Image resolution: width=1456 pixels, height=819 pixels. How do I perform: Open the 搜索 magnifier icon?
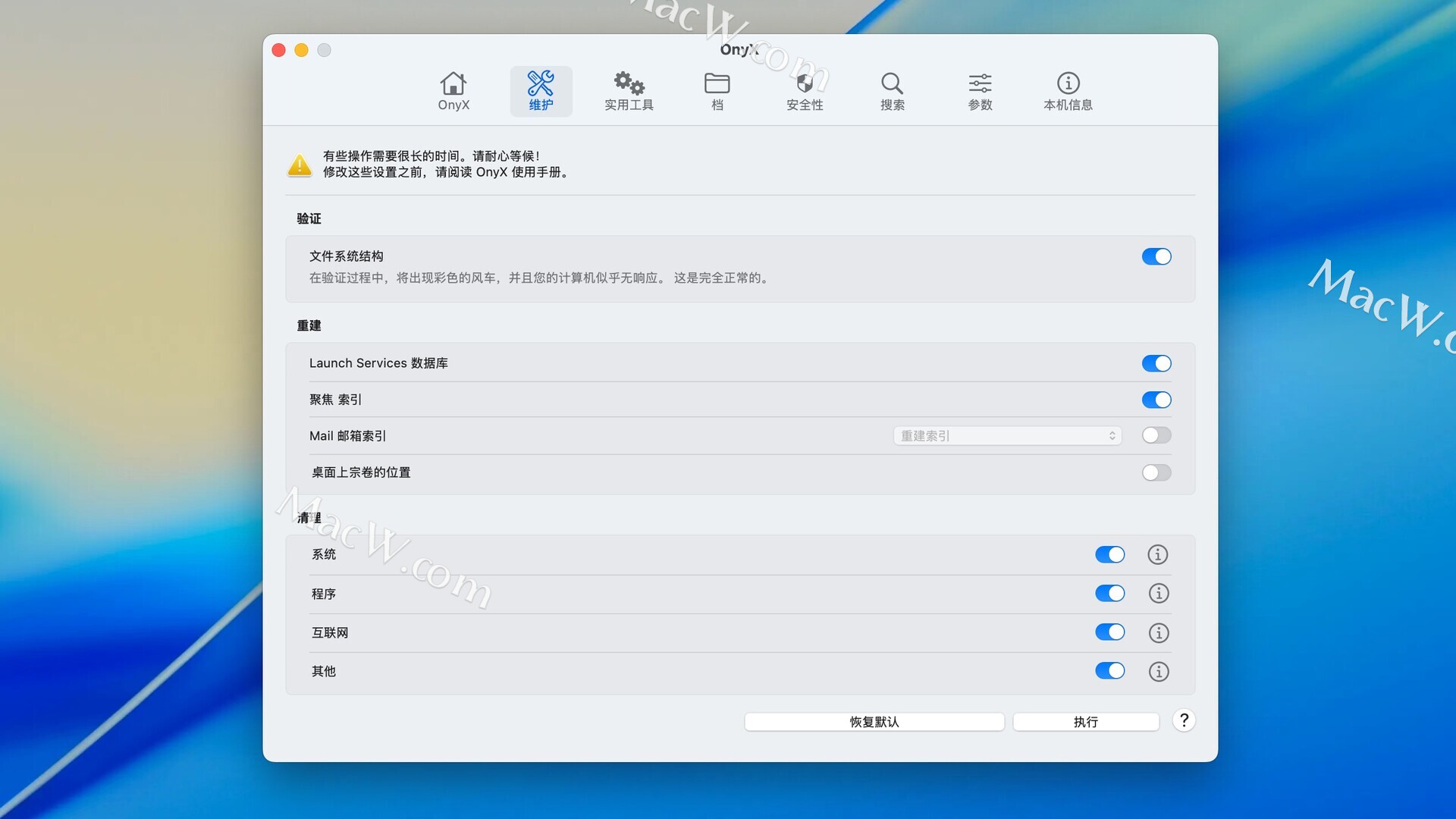pos(892,83)
